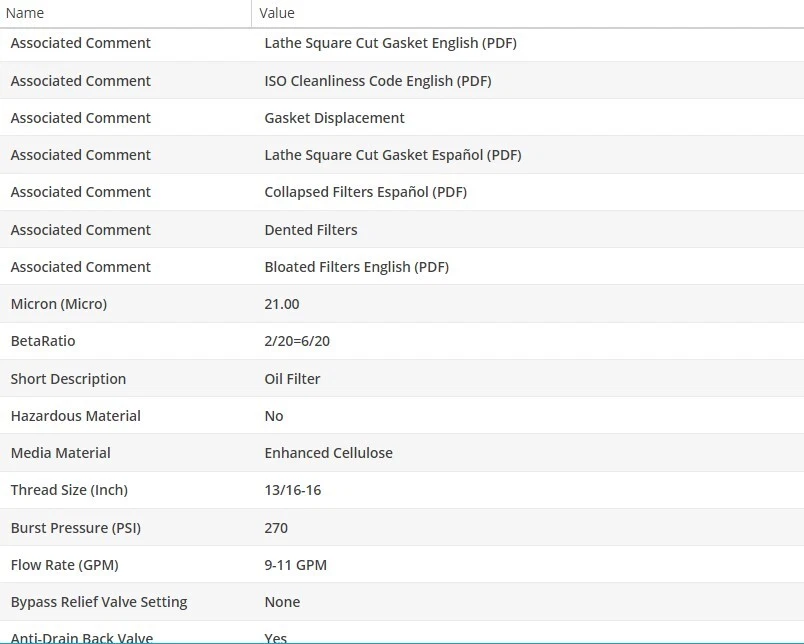Select the BetaRatio value 2/20=6/20

[297, 341]
